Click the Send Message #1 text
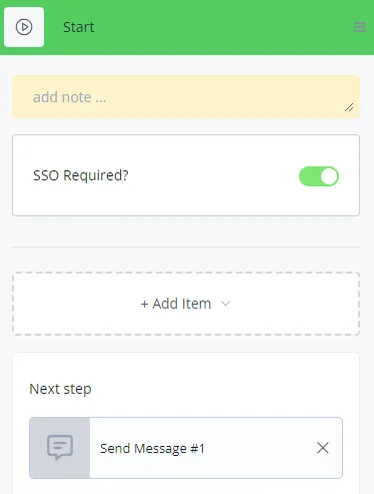Viewport: 374px width, 494px height. (152, 448)
